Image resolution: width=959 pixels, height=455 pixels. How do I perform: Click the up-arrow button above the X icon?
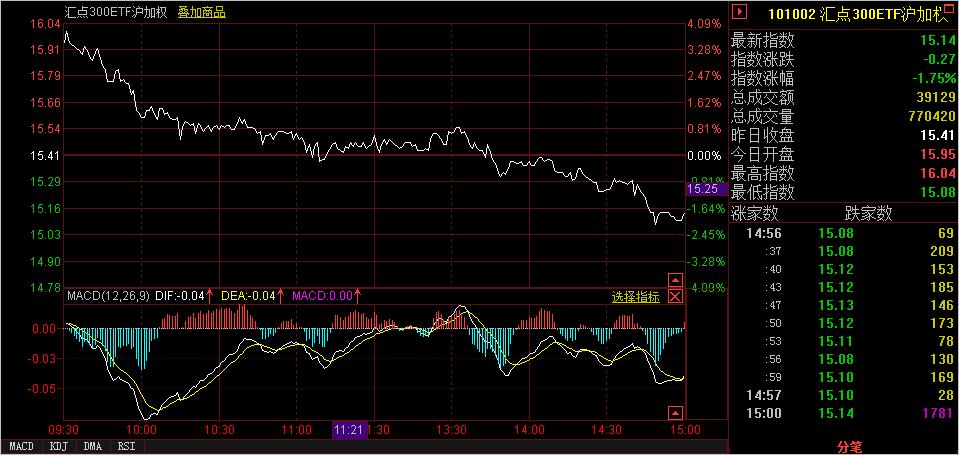click(x=675, y=281)
